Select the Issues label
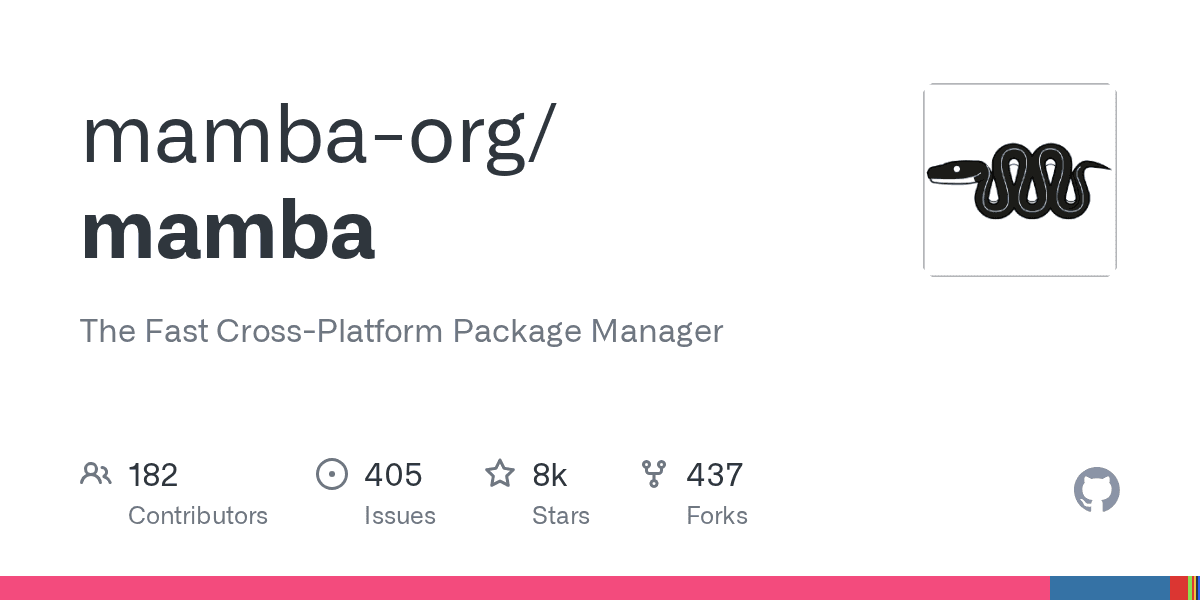 (x=400, y=516)
